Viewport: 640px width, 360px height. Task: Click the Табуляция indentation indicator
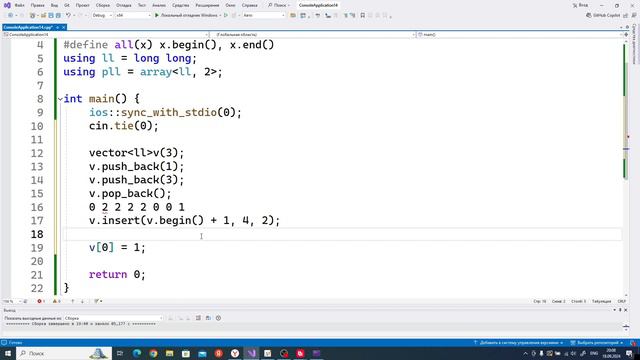coord(601,301)
